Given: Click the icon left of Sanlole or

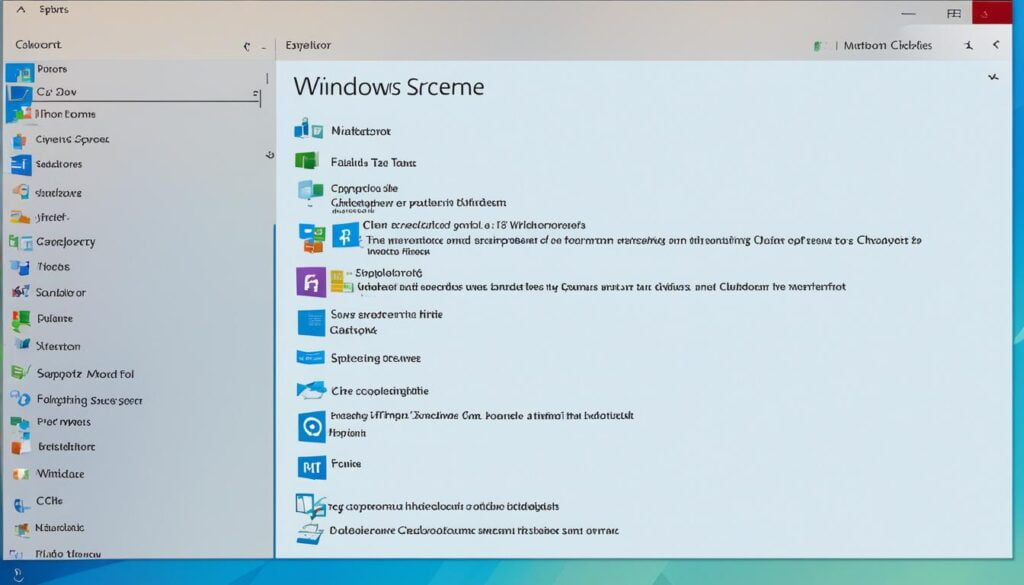Looking at the screenshot, I should click(21, 292).
